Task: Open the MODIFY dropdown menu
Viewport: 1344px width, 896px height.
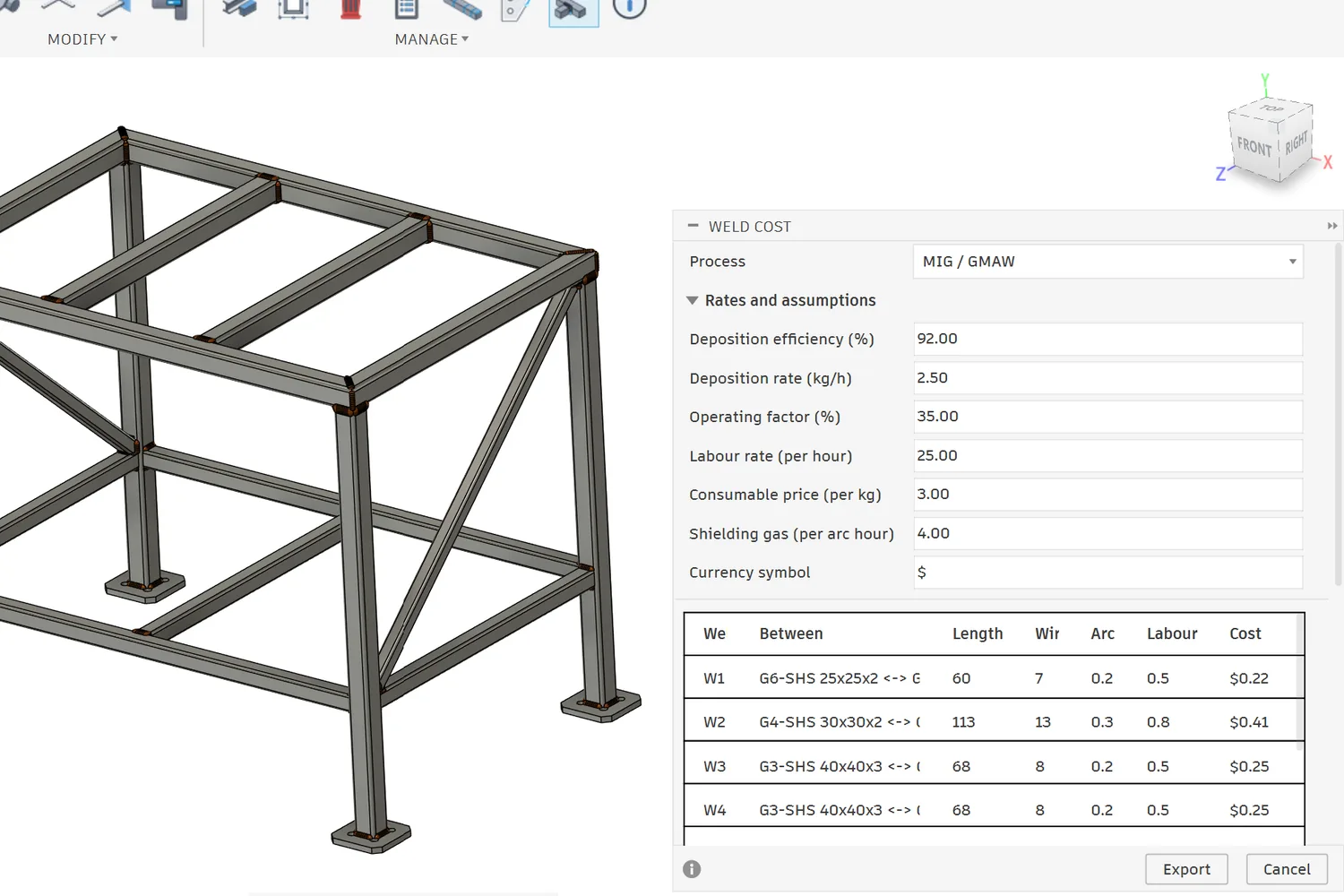Action: click(x=82, y=39)
